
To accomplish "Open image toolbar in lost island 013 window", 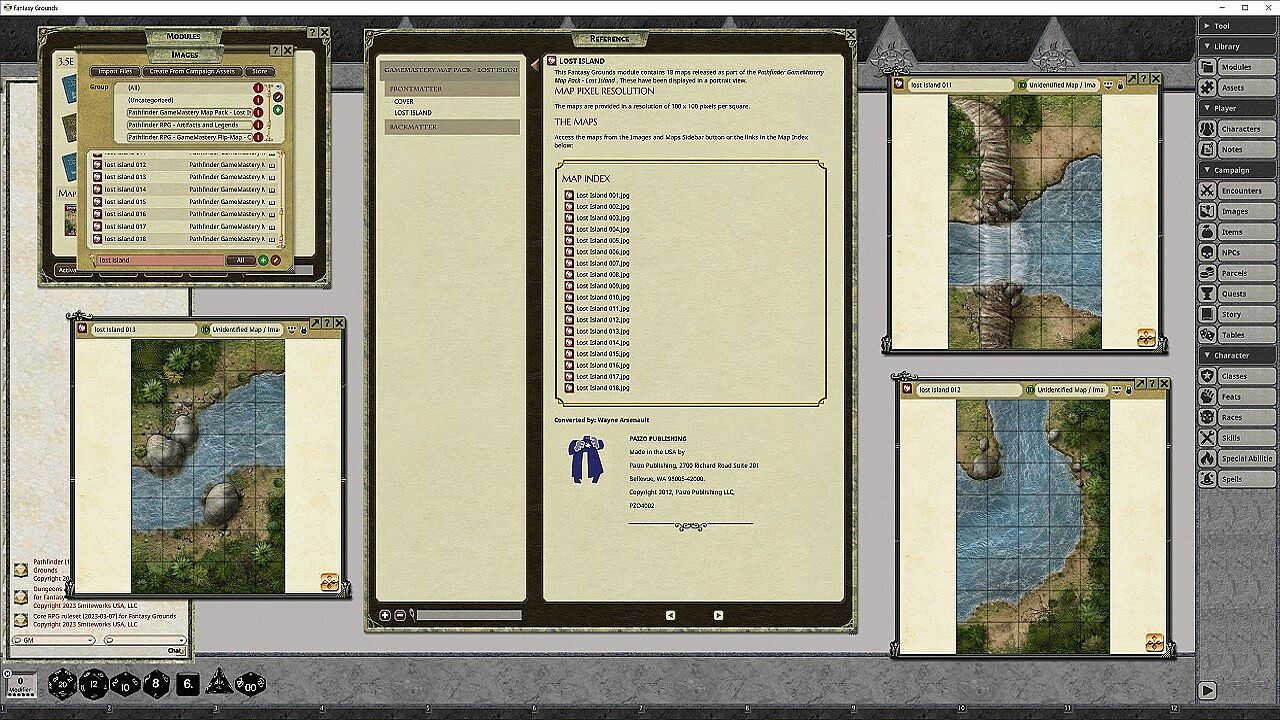I will (329, 582).
